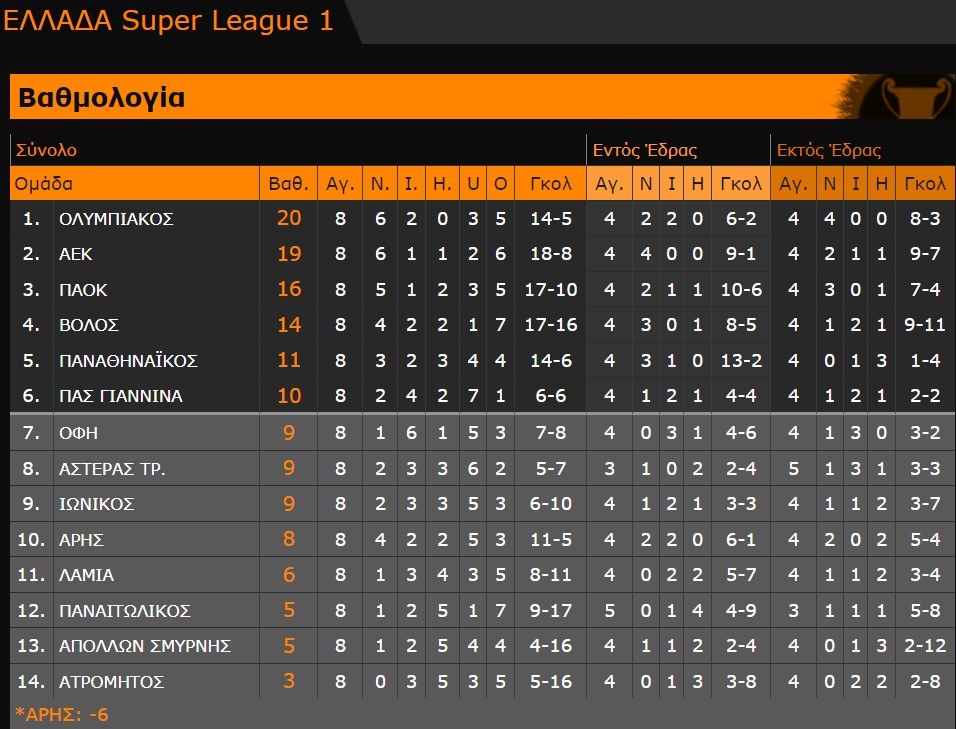This screenshot has height=729, width=956.
Task: Click ΠΑΣ ΓΙΑΝΝΙΝΑ in the standings
Action: [120, 397]
